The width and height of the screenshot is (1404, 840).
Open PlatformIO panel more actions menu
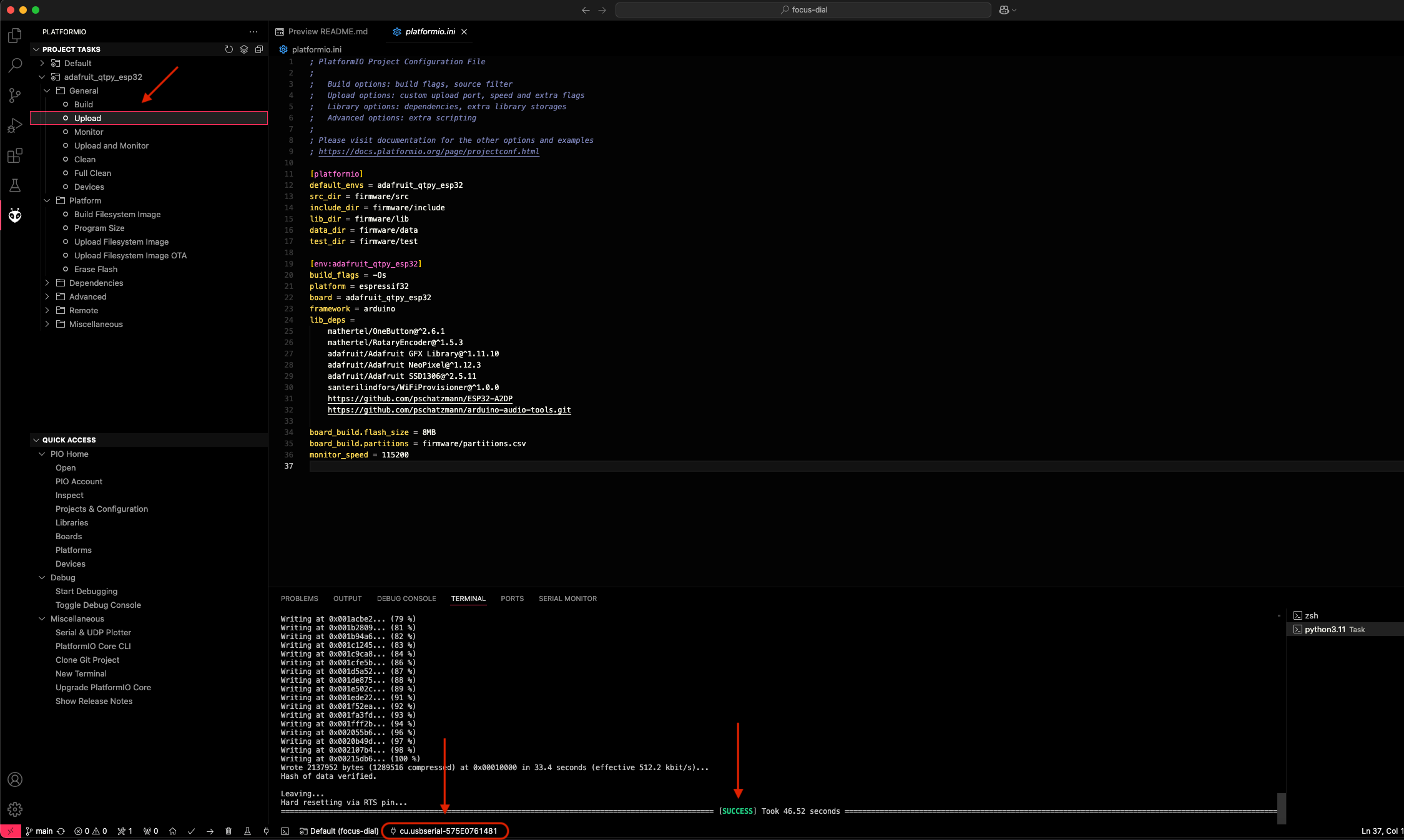(253, 32)
